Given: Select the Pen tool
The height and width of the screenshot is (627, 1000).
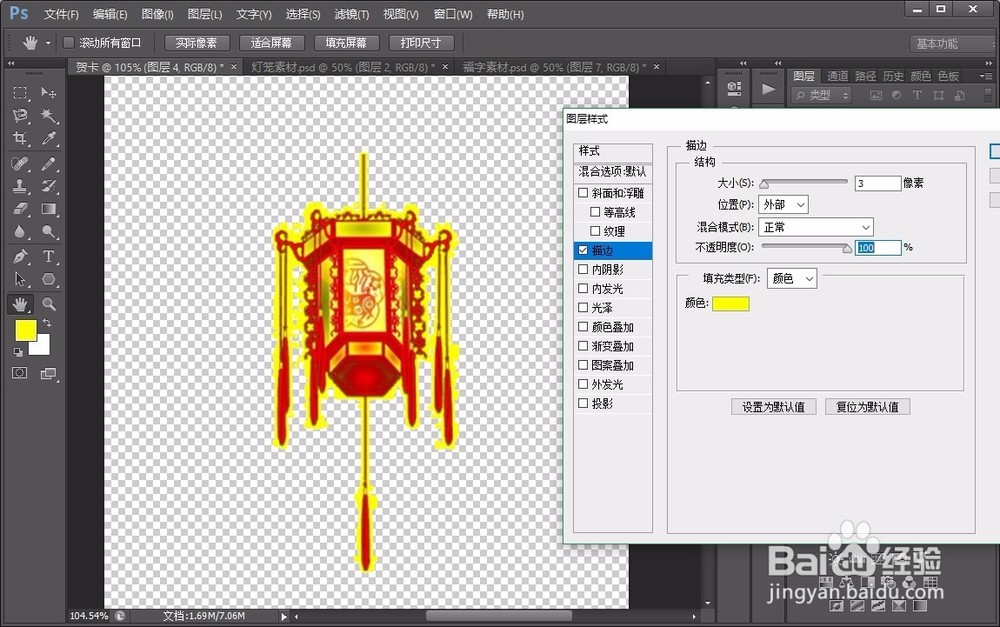Looking at the screenshot, I should 20,256.
